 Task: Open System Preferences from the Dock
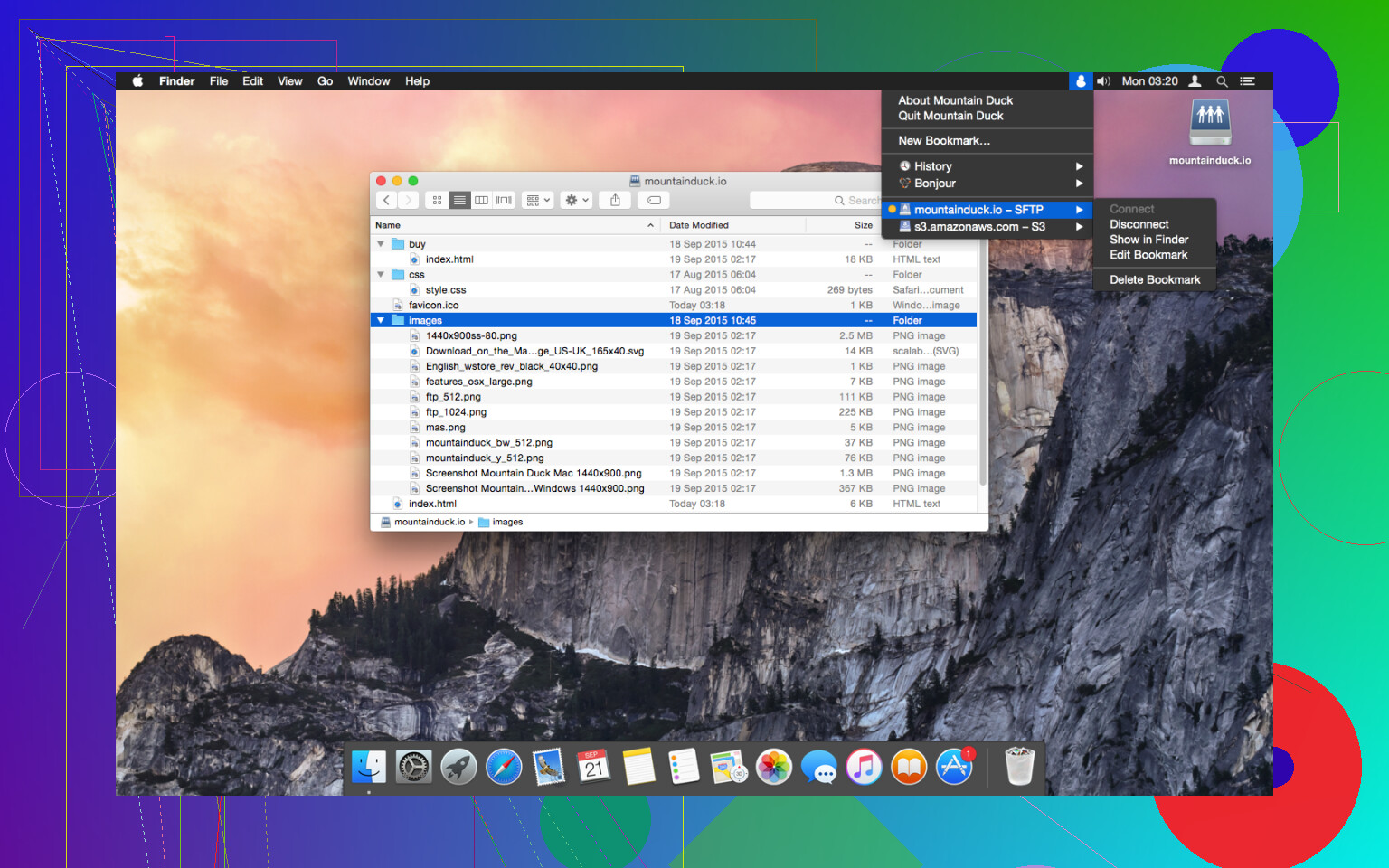coord(413,768)
